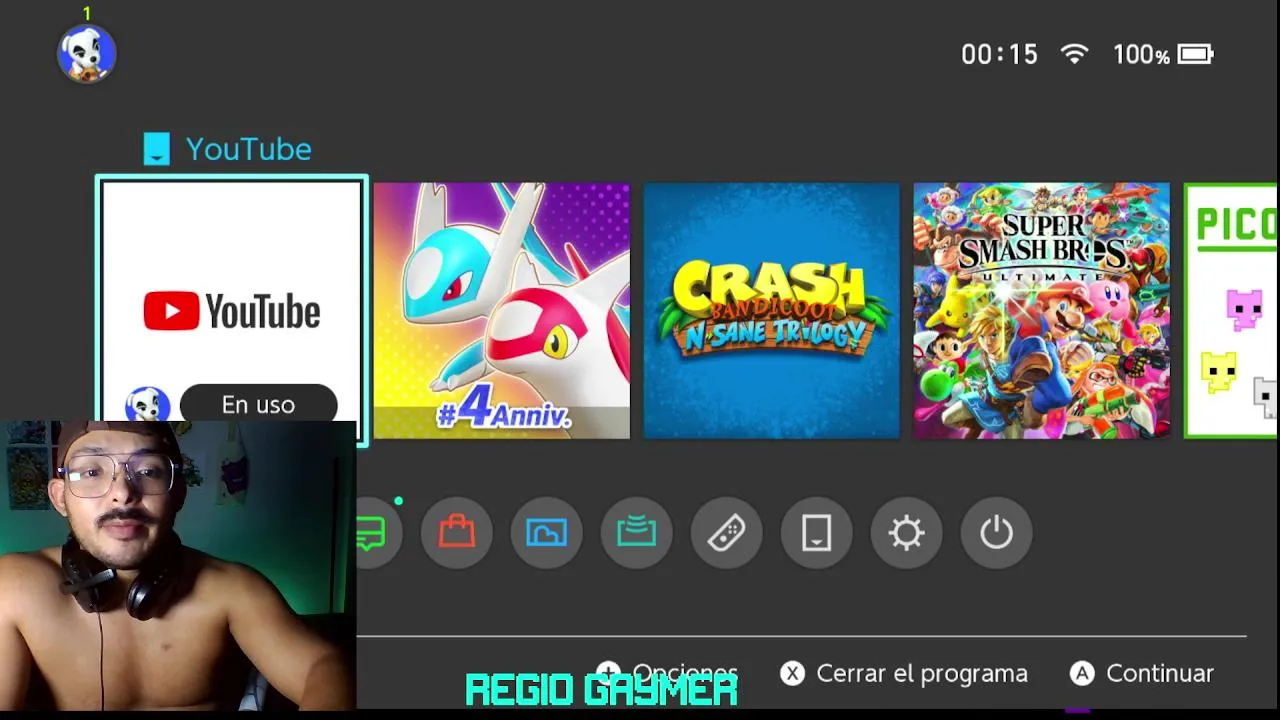Screen dimensions: 1280x720
Task: Click the blue game card icon beside YouTube title
Action: pyautogui.click(x=157, y=149)
